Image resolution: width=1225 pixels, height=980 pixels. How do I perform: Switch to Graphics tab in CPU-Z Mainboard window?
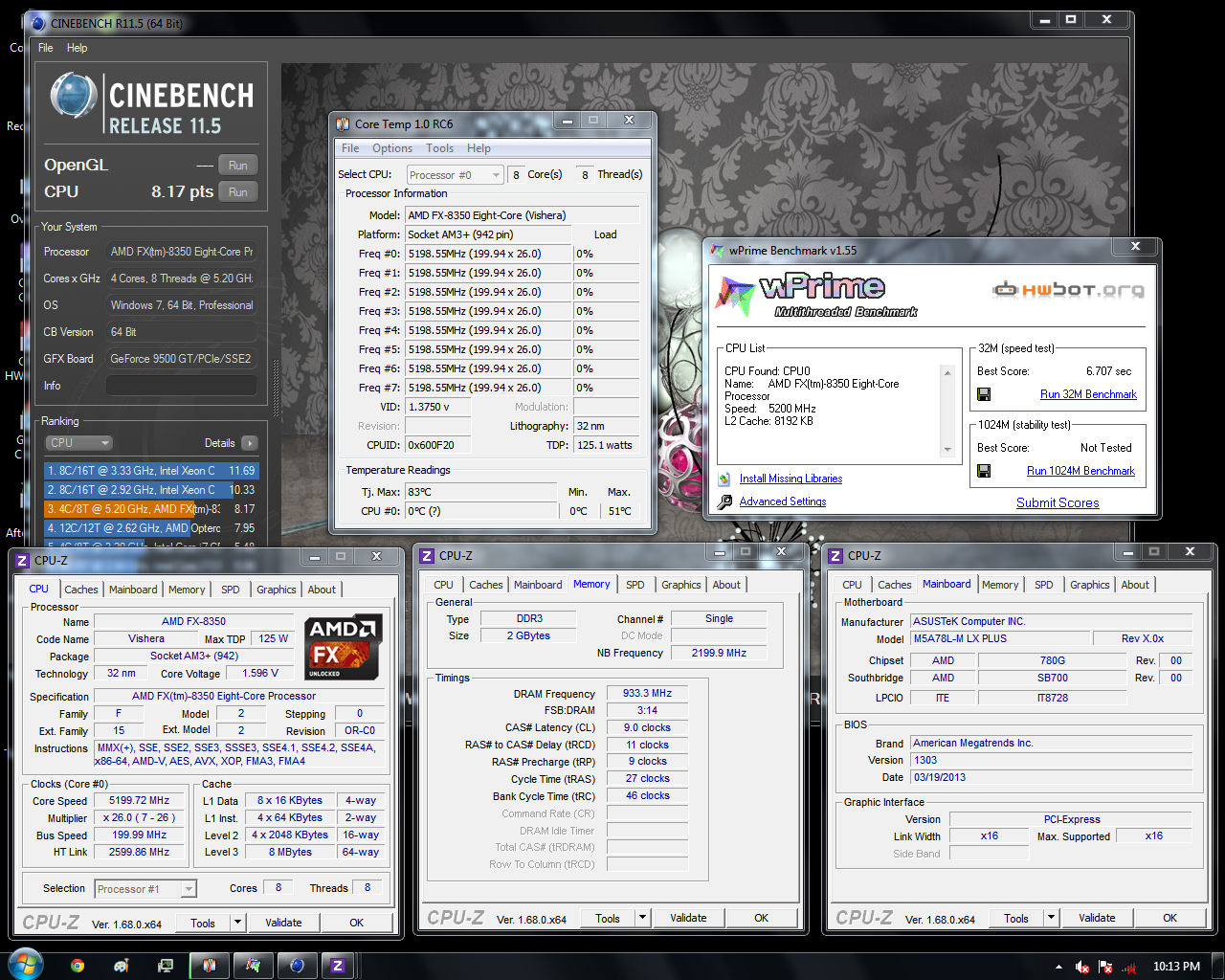pyautogui.click(x=1090, y=585)
